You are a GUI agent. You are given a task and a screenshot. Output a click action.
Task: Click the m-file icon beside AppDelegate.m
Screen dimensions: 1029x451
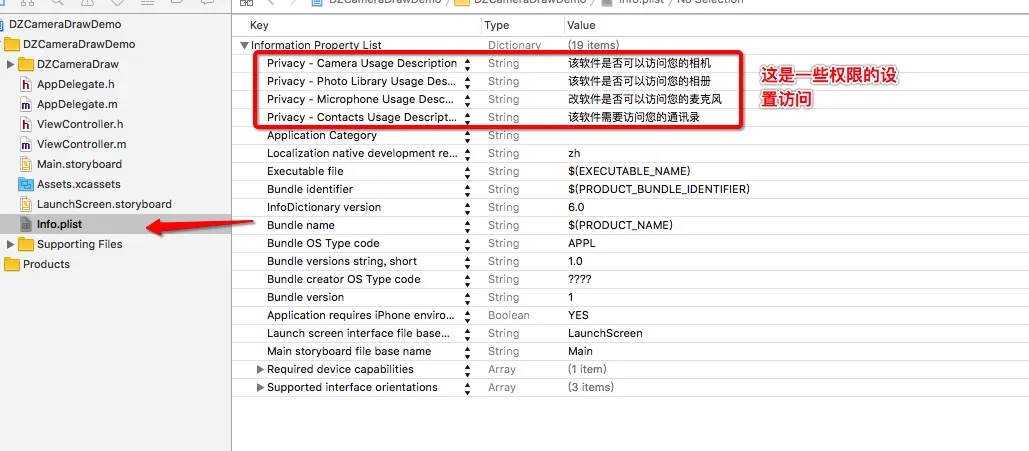pyautogui.click(x=26, y=104)
